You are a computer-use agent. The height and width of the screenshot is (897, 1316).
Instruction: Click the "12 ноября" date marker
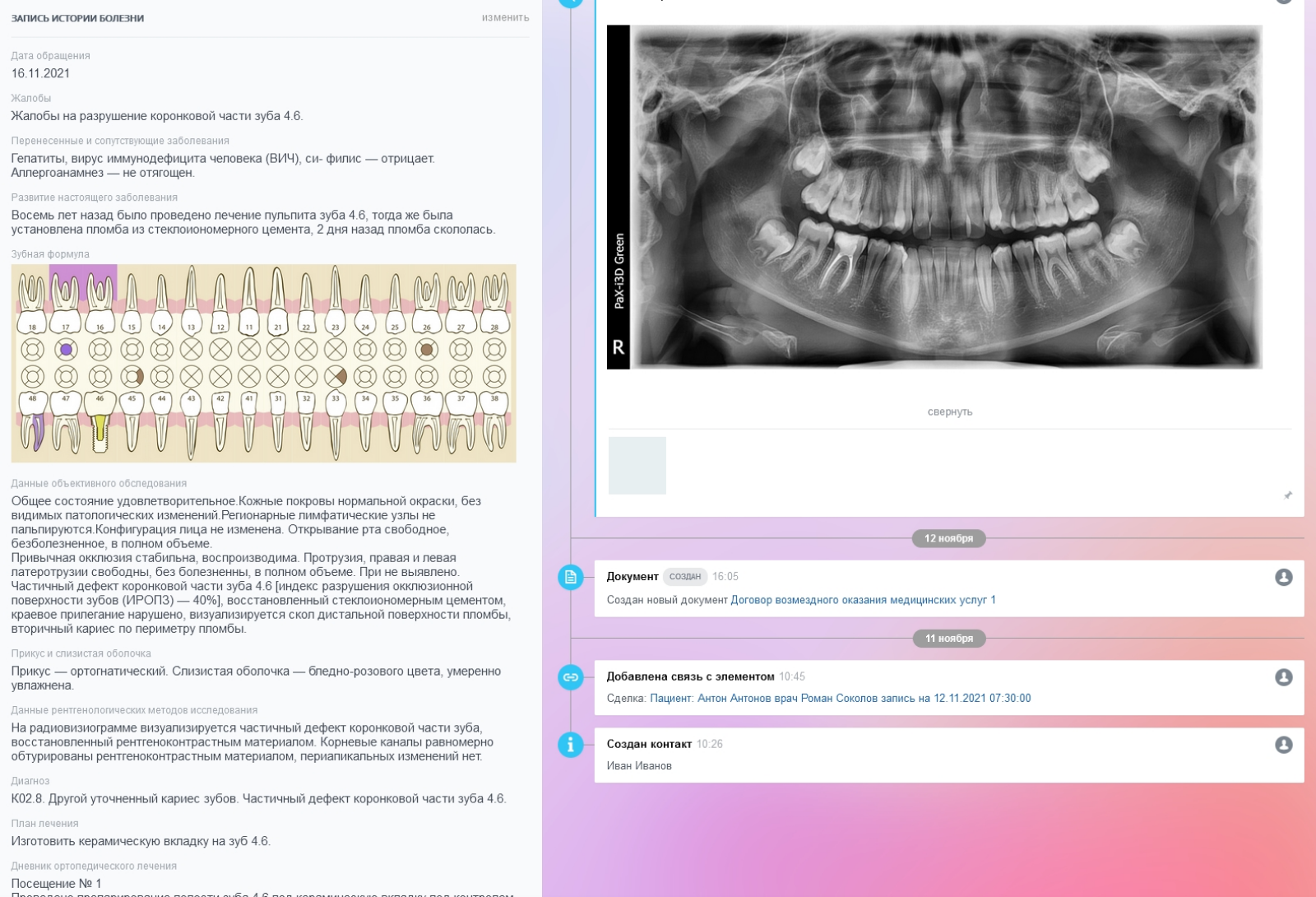(948, 538)
